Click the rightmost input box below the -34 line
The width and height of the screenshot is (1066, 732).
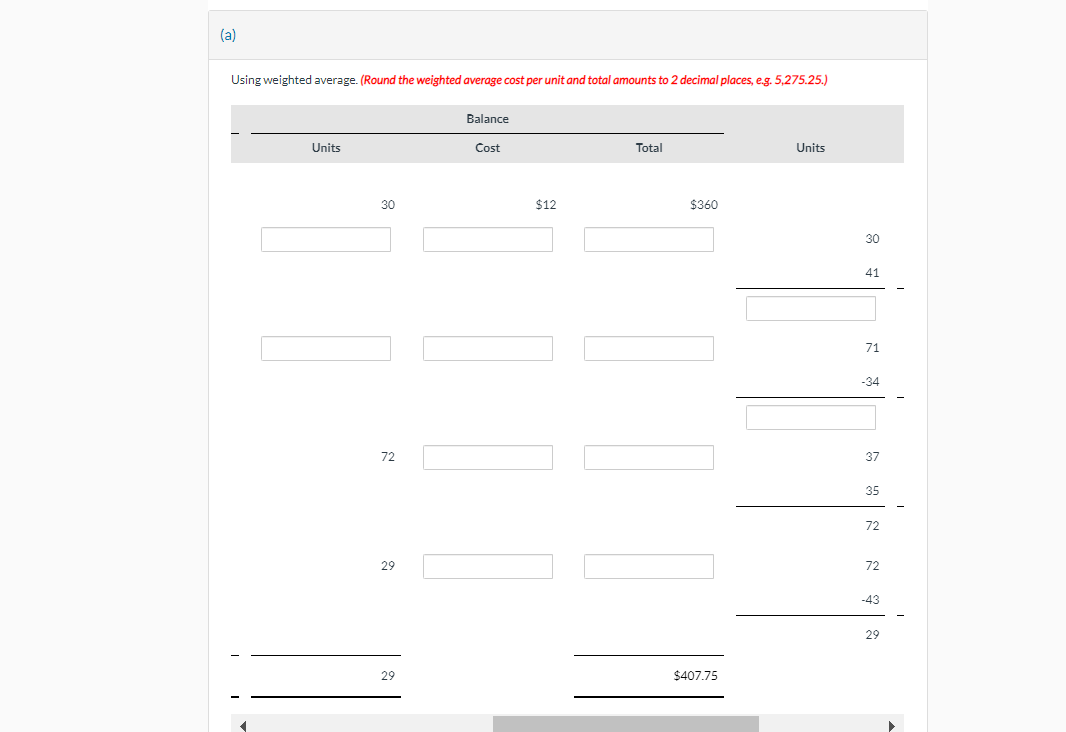[810, 417]
